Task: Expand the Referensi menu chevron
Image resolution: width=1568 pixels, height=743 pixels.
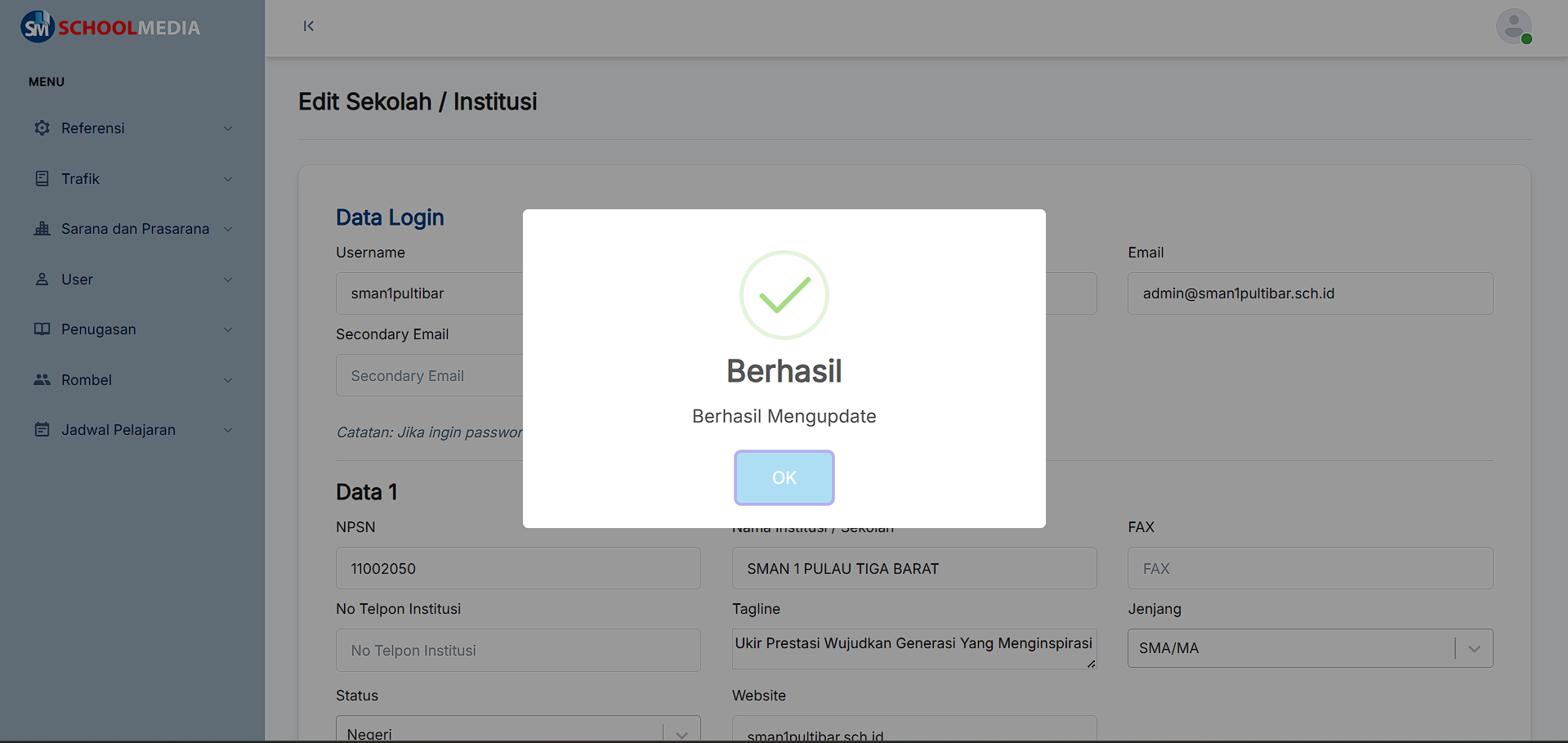Action: 228,128
